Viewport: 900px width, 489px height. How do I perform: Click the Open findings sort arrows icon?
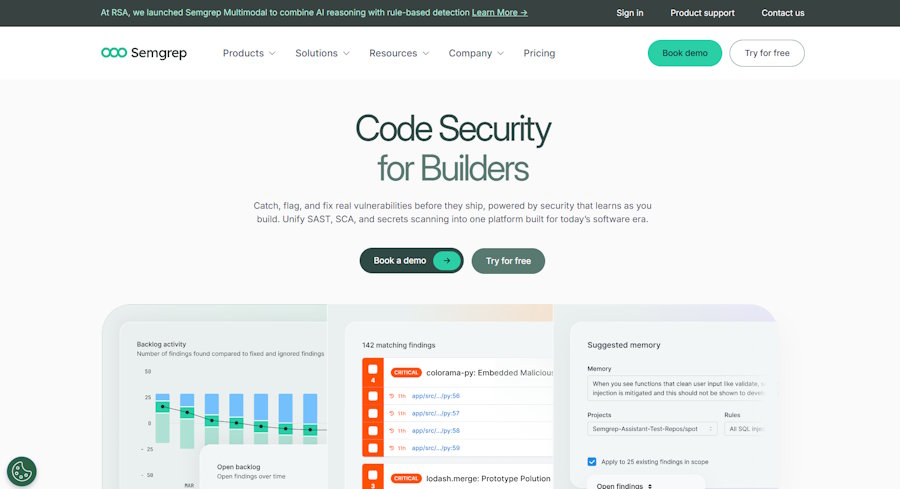click(x=650, y=486)
